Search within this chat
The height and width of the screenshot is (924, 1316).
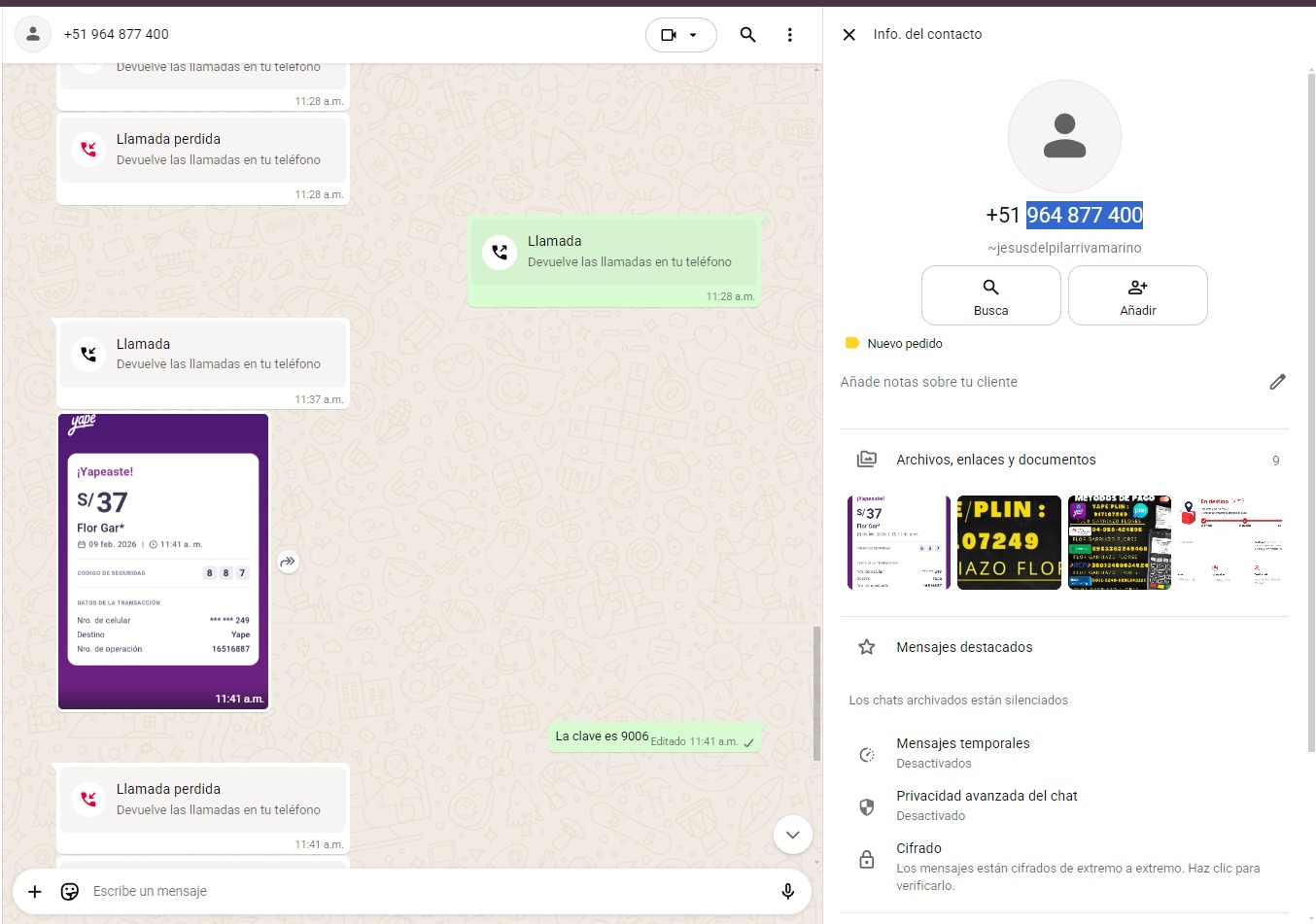click(x=747, y=35)
